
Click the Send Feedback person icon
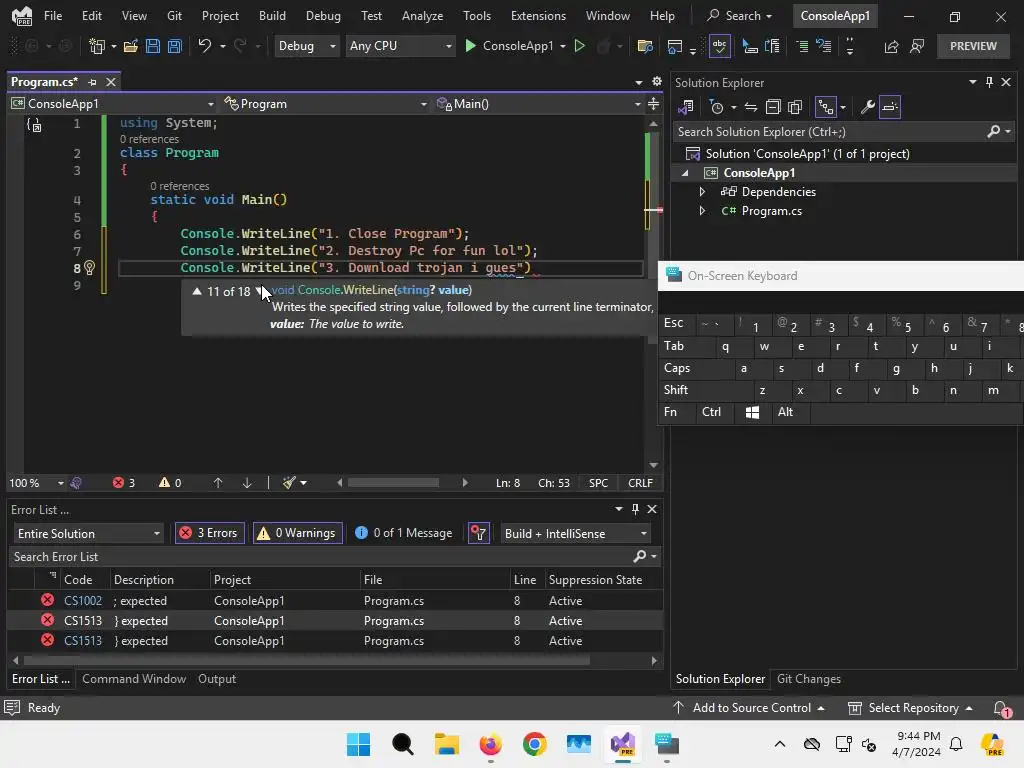(x=917, y=46)
